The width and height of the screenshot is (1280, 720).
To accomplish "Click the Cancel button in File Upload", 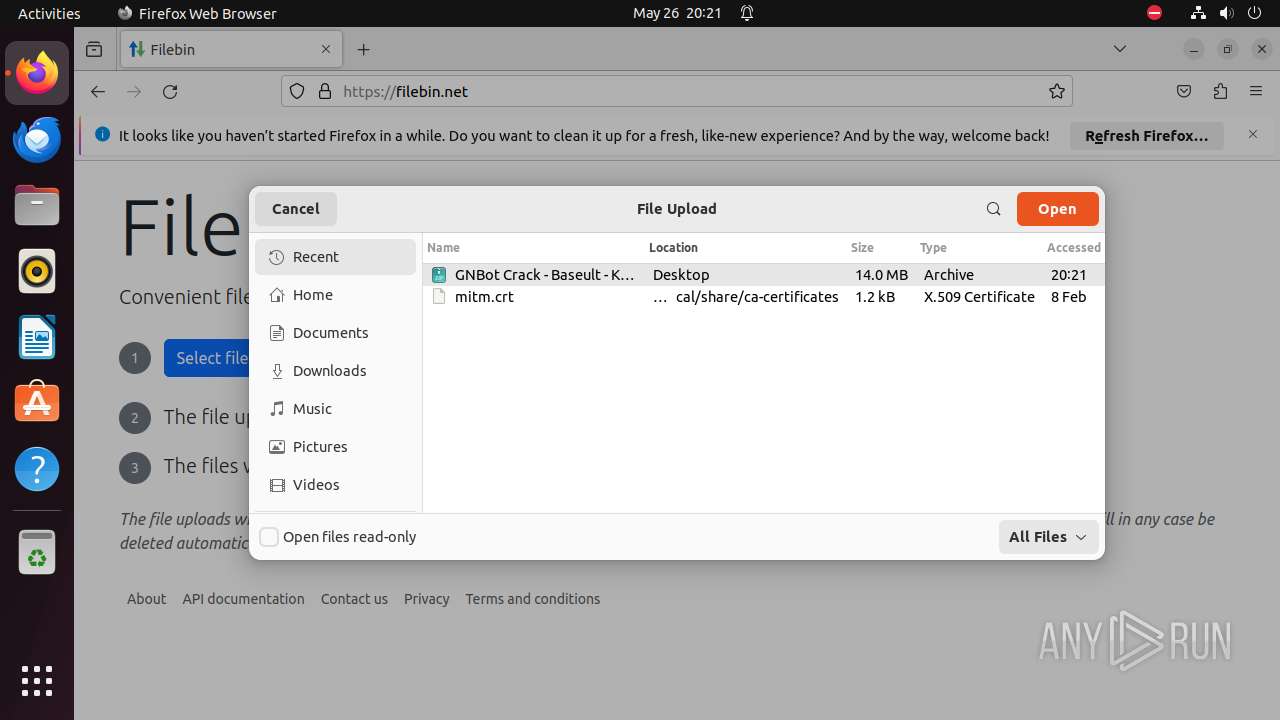I will point(296,209).
